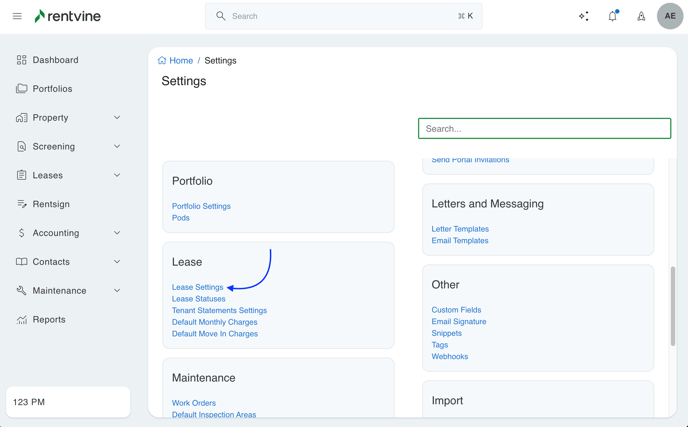The width and height of the screenshot is (688, 427).
Task: Open the notifications bell
Action: [x=613, y=16]
